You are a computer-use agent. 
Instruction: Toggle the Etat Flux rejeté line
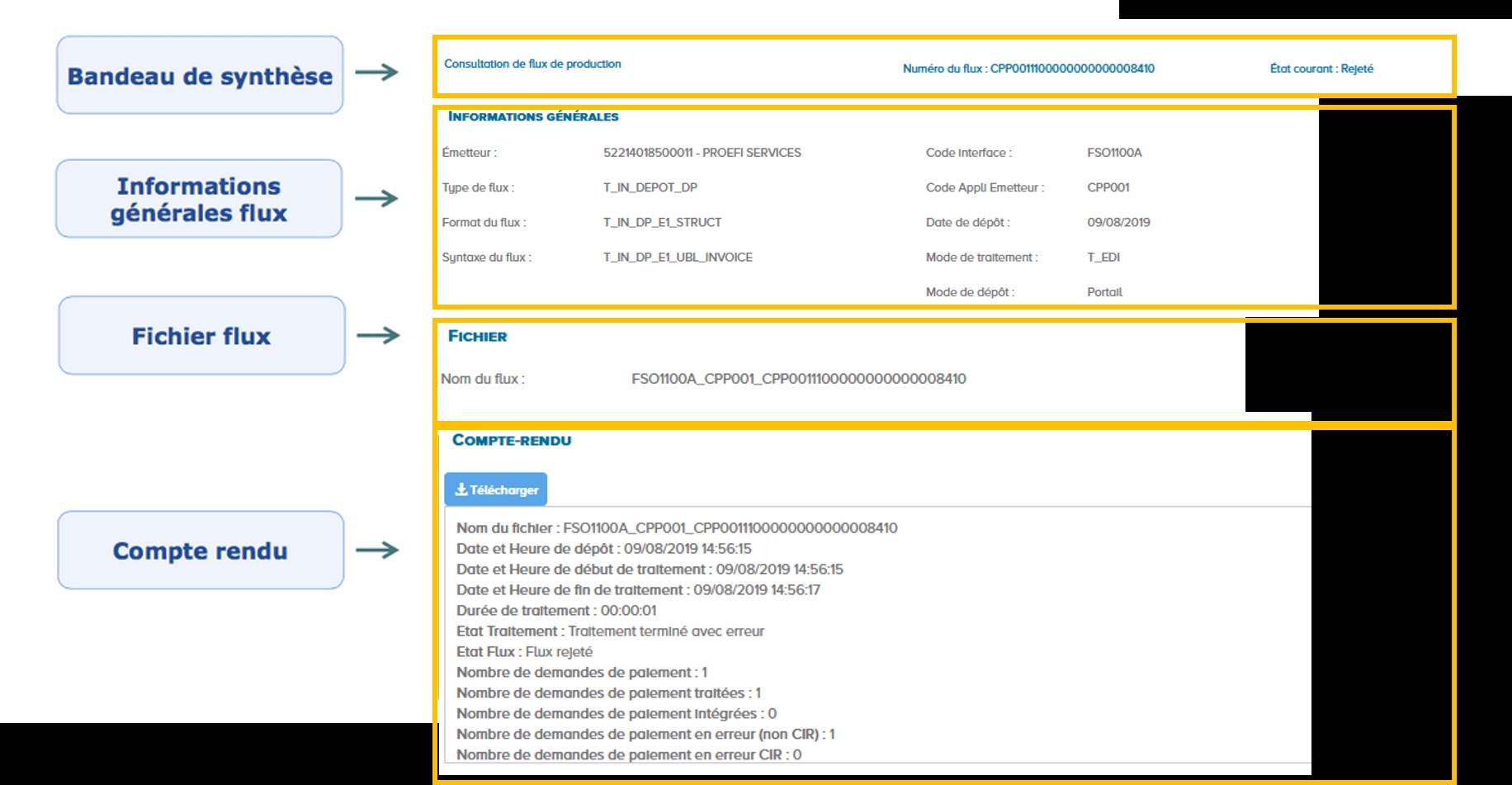525,651
